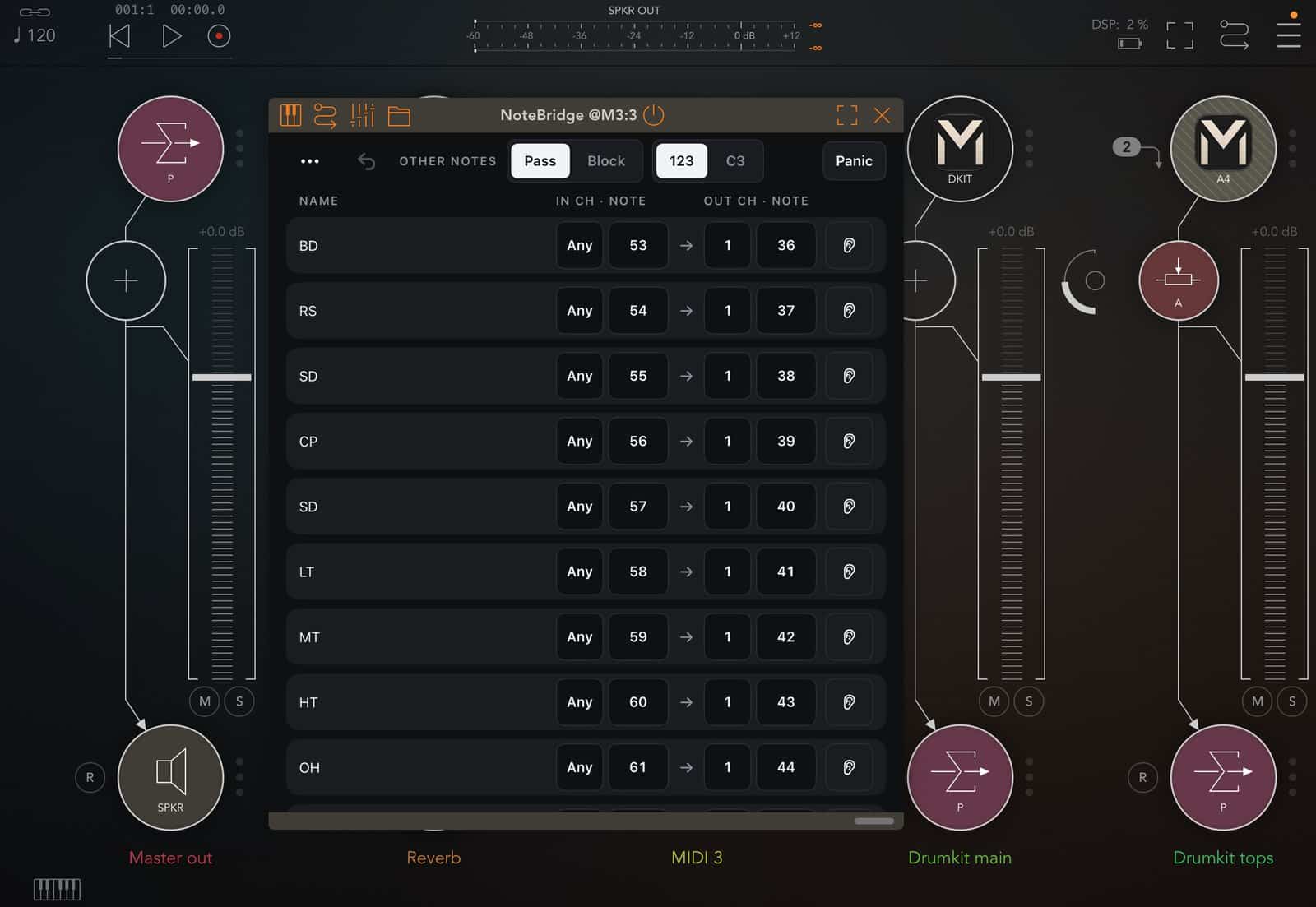Open the keyboard view icon in NoteBridge header

290,115
